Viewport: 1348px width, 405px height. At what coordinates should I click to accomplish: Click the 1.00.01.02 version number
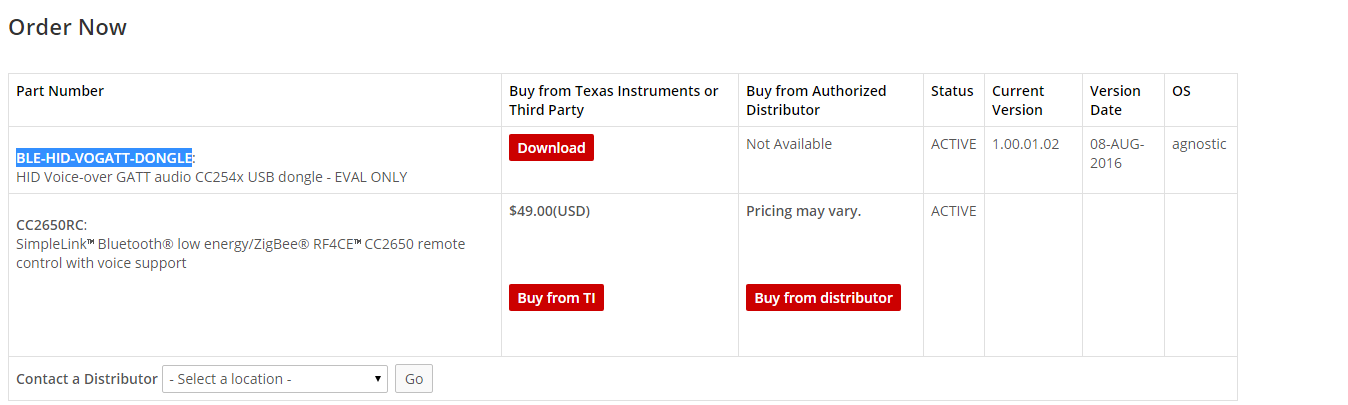click(1025, 144)
